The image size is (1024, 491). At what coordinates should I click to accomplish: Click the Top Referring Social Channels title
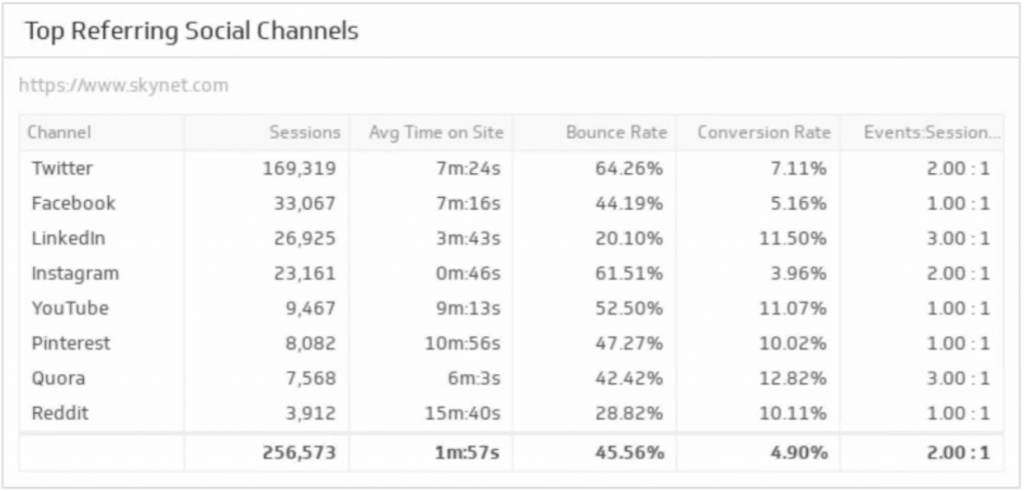pyautogui.click(x=191, y=31)
